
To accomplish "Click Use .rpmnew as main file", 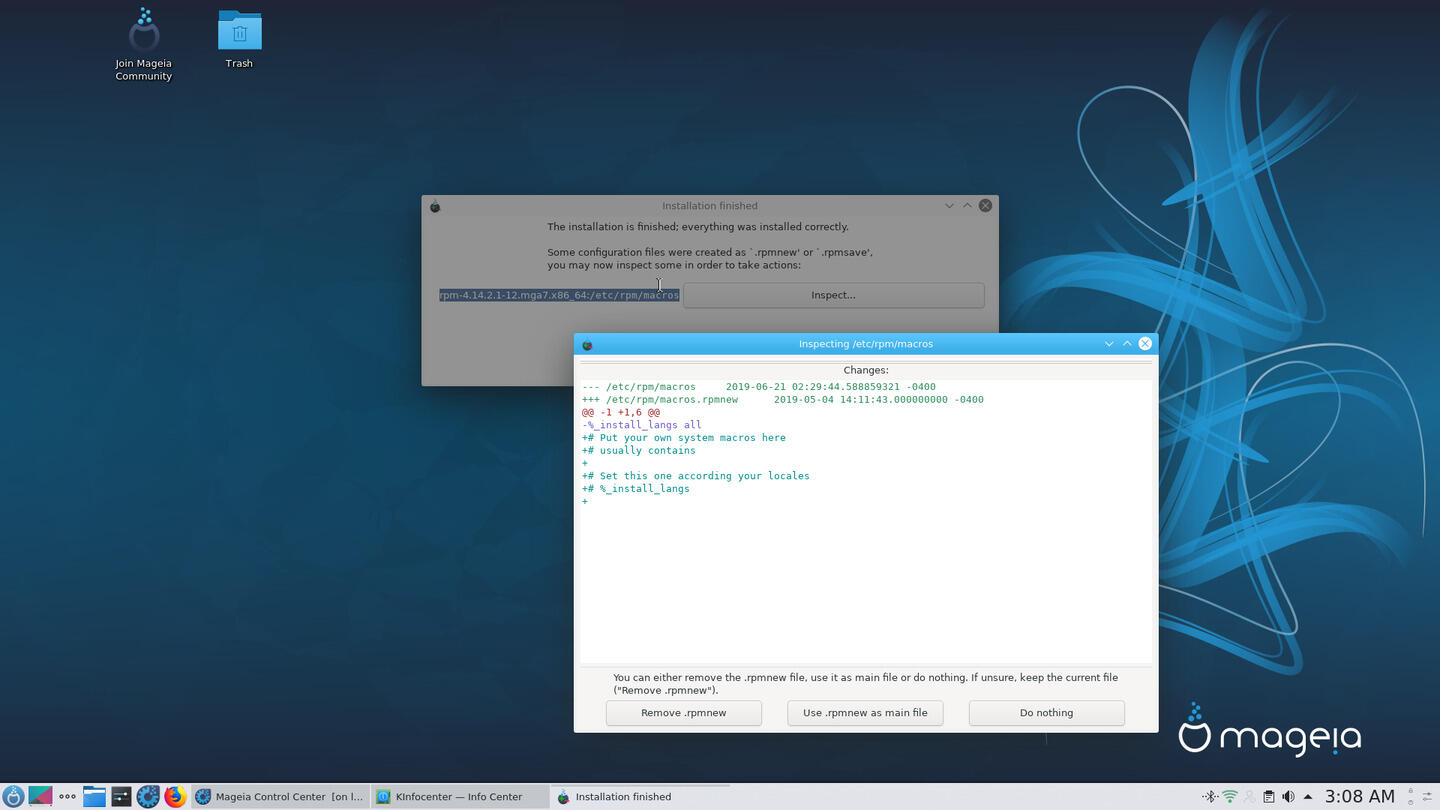I will 865,713.
